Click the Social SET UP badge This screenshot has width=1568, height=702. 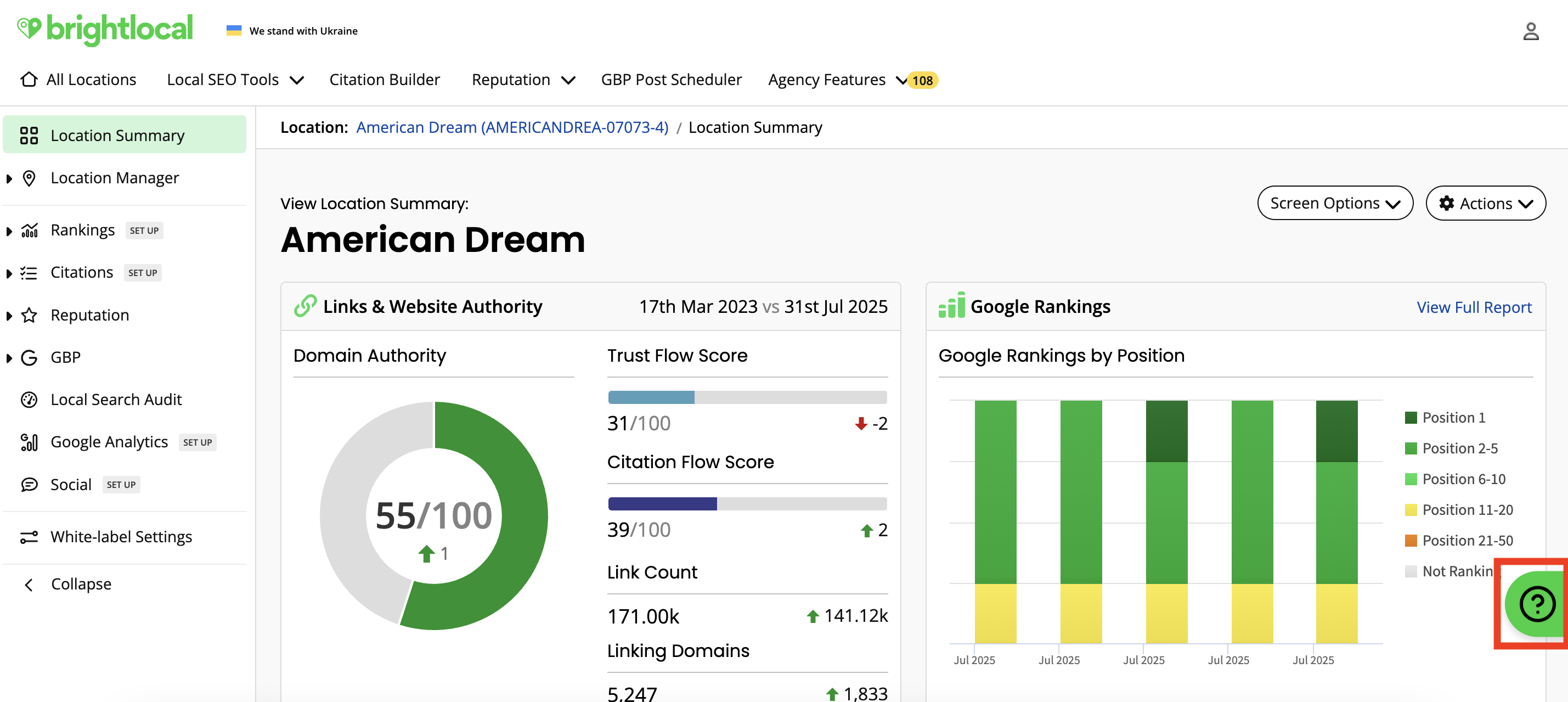[121, 485]
